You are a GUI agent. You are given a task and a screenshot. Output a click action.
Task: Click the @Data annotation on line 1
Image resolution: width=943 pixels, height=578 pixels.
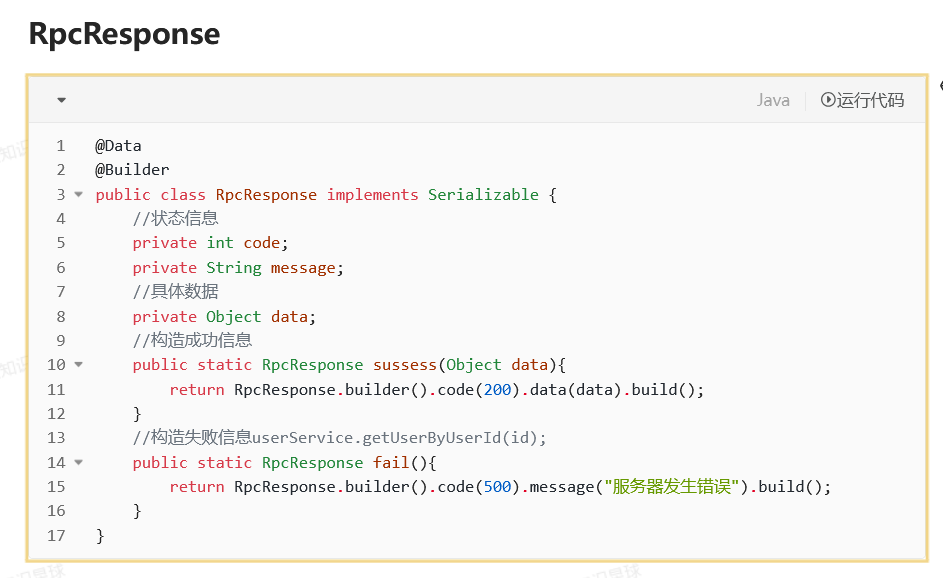118,146
